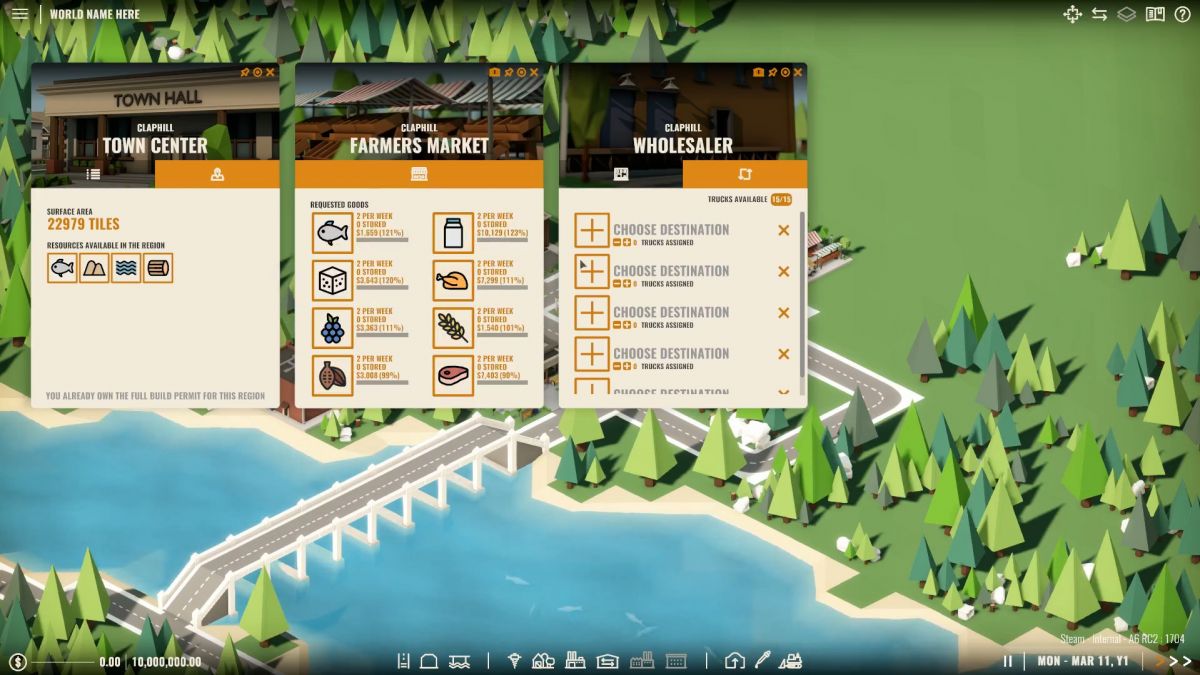Remove the second destination row with X
The height and width of the screenshot is (675, 1200).
783,271
